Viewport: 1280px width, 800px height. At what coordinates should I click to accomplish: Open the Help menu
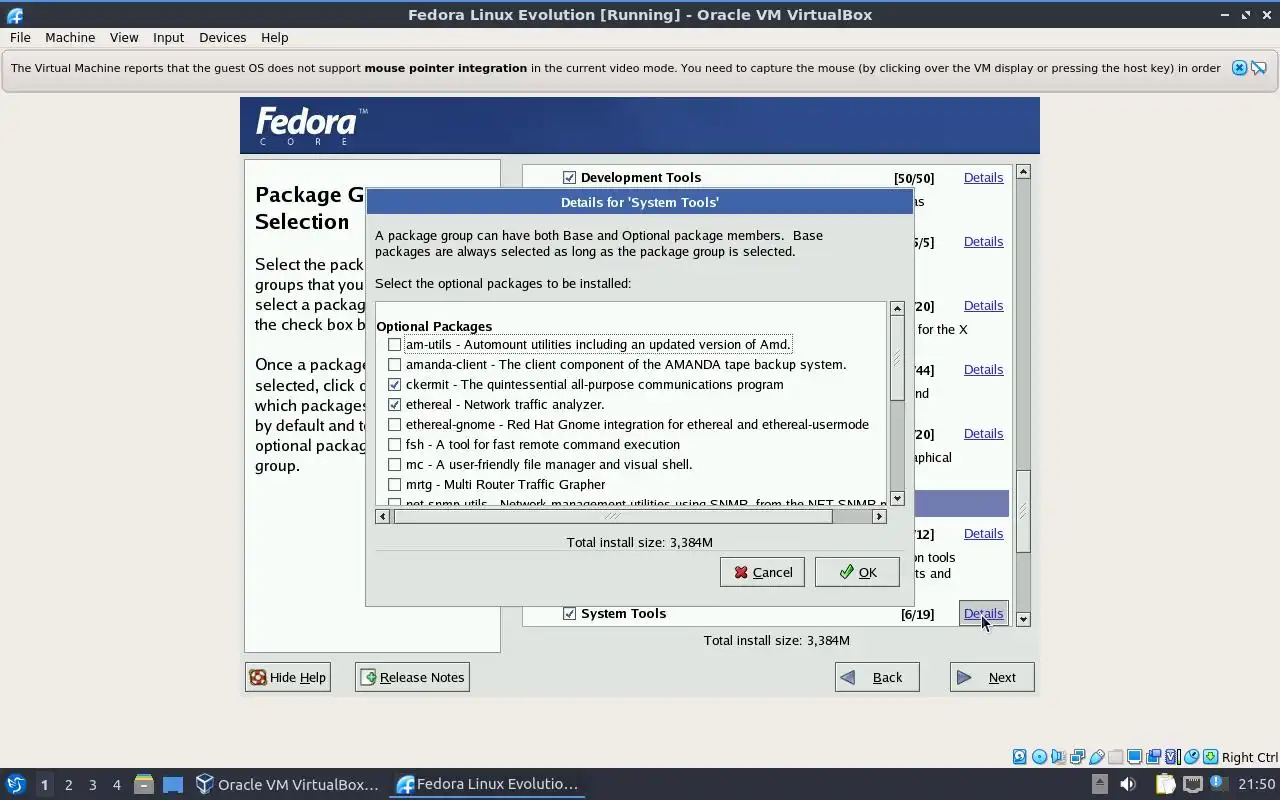(x=274, y=37)
